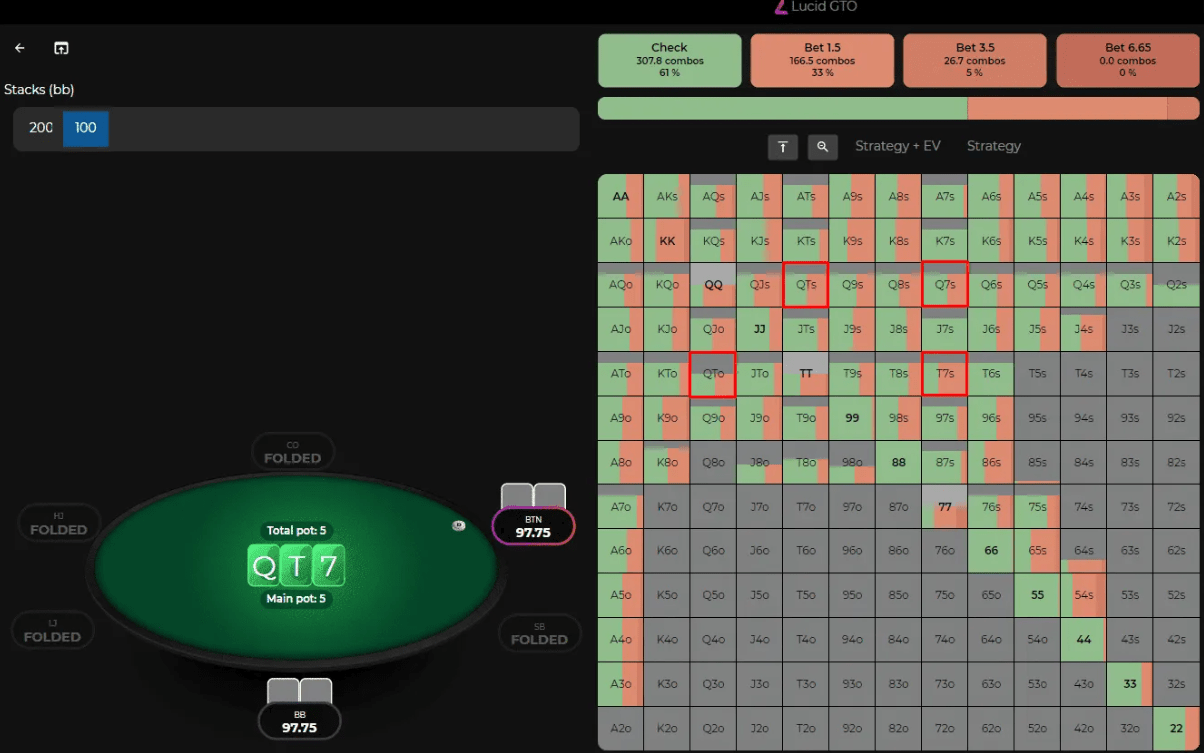Select the QTs cell in range grid
The height and width of the screenshot is (753, 1204).
[x=806, y=284]
